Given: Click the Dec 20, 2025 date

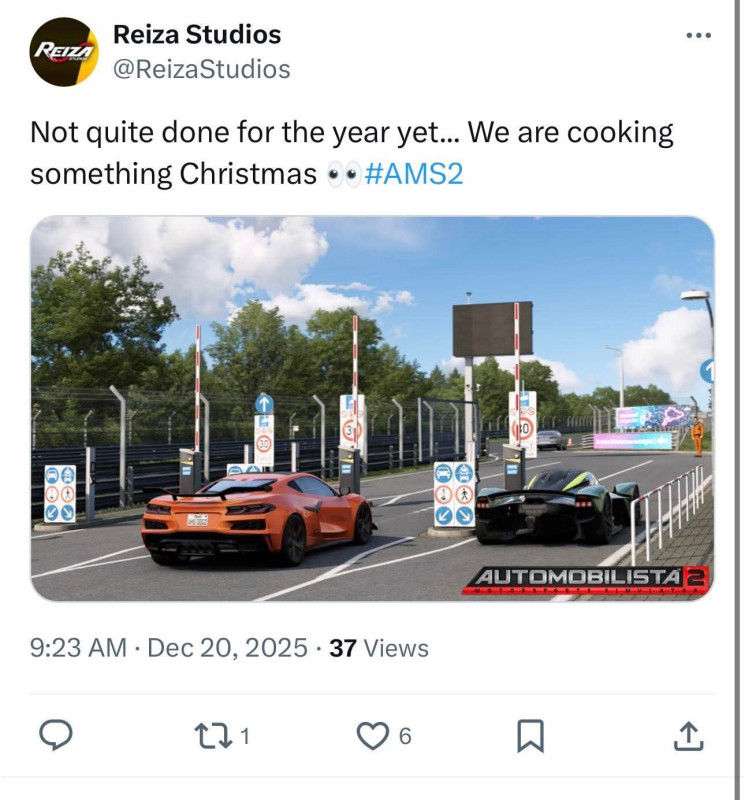Looking at the screenshot, I should [x=228, y=648].
